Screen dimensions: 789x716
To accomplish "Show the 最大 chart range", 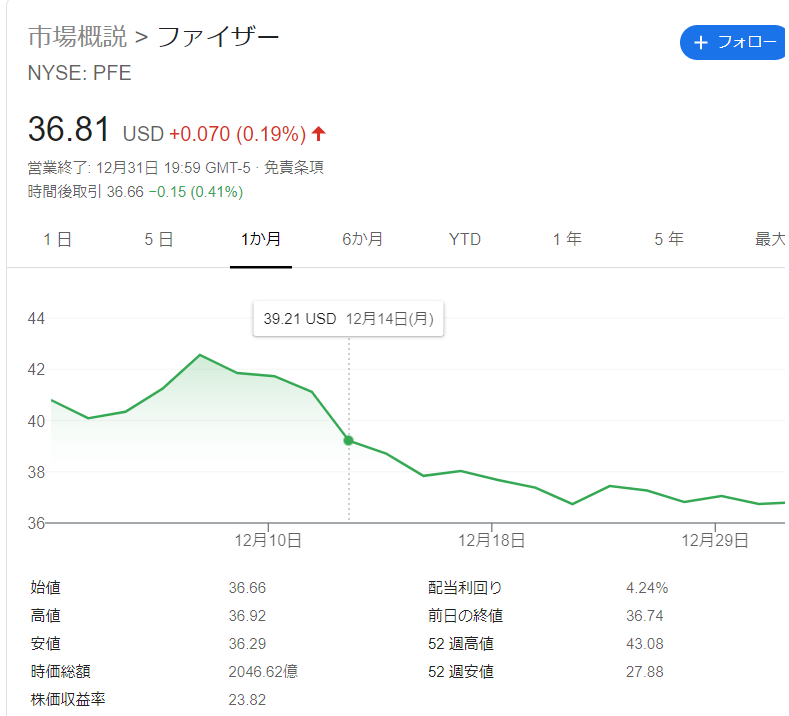I will click(770, 240).
